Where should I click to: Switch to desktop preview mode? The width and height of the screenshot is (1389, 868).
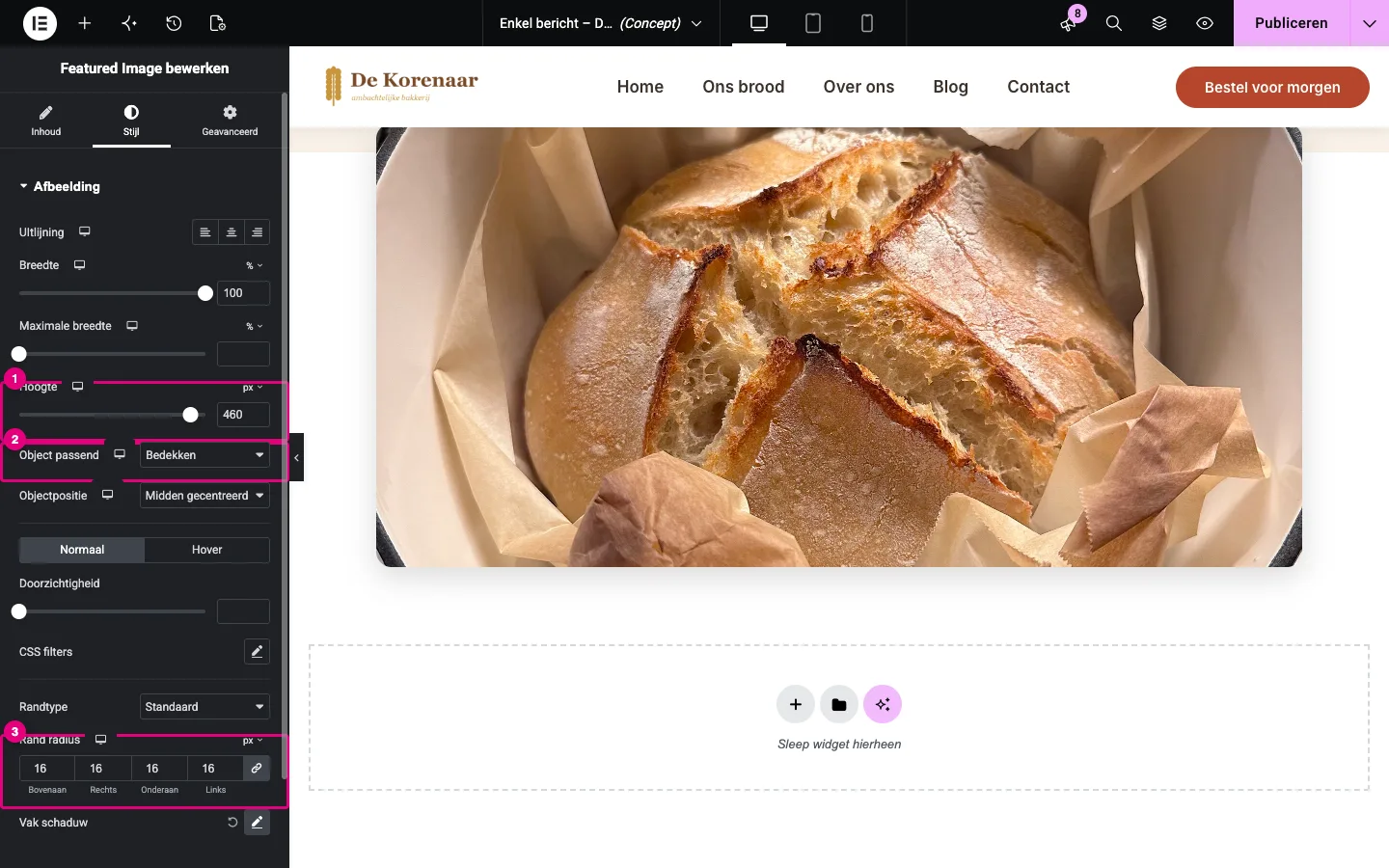point(759,23)
